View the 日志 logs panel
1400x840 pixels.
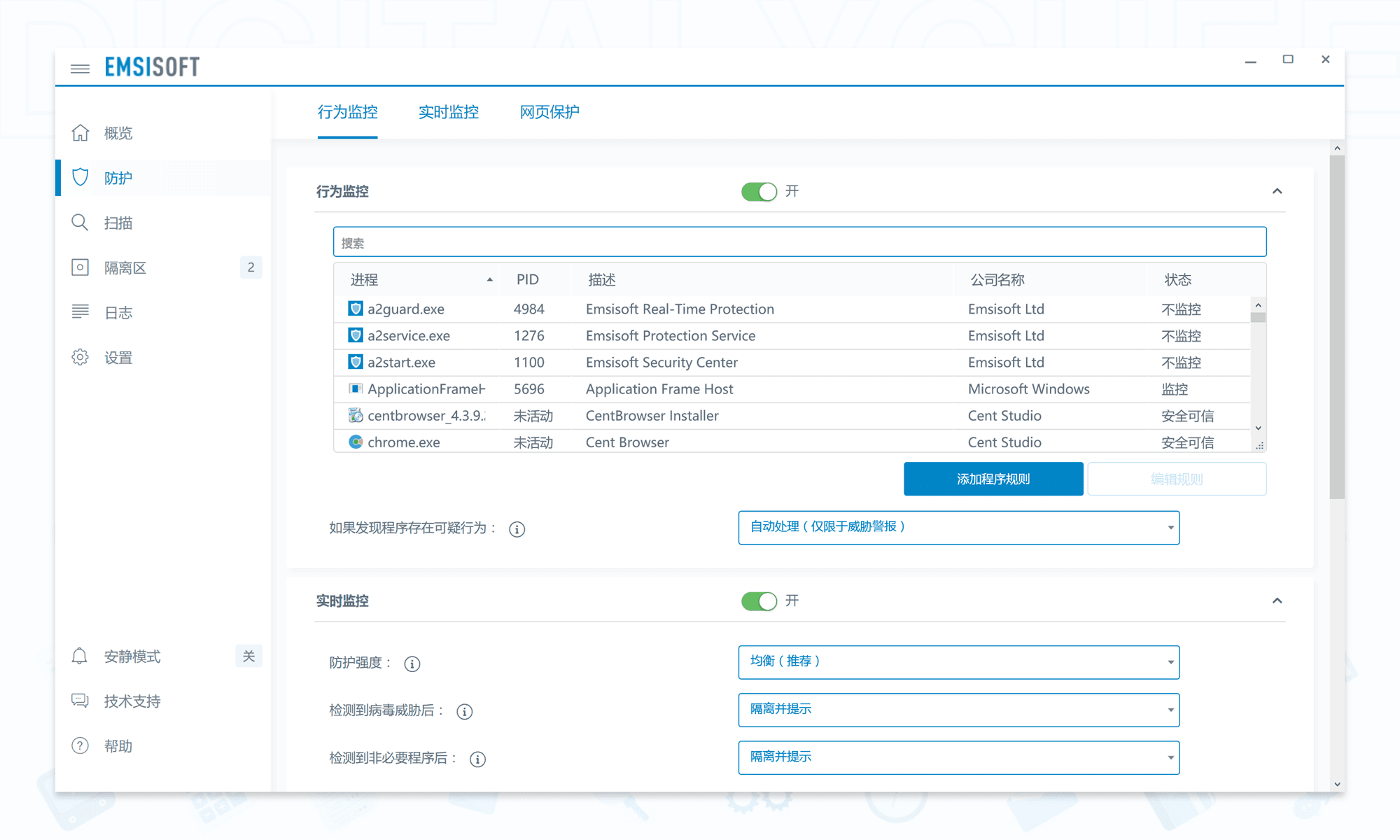[118, 312]
